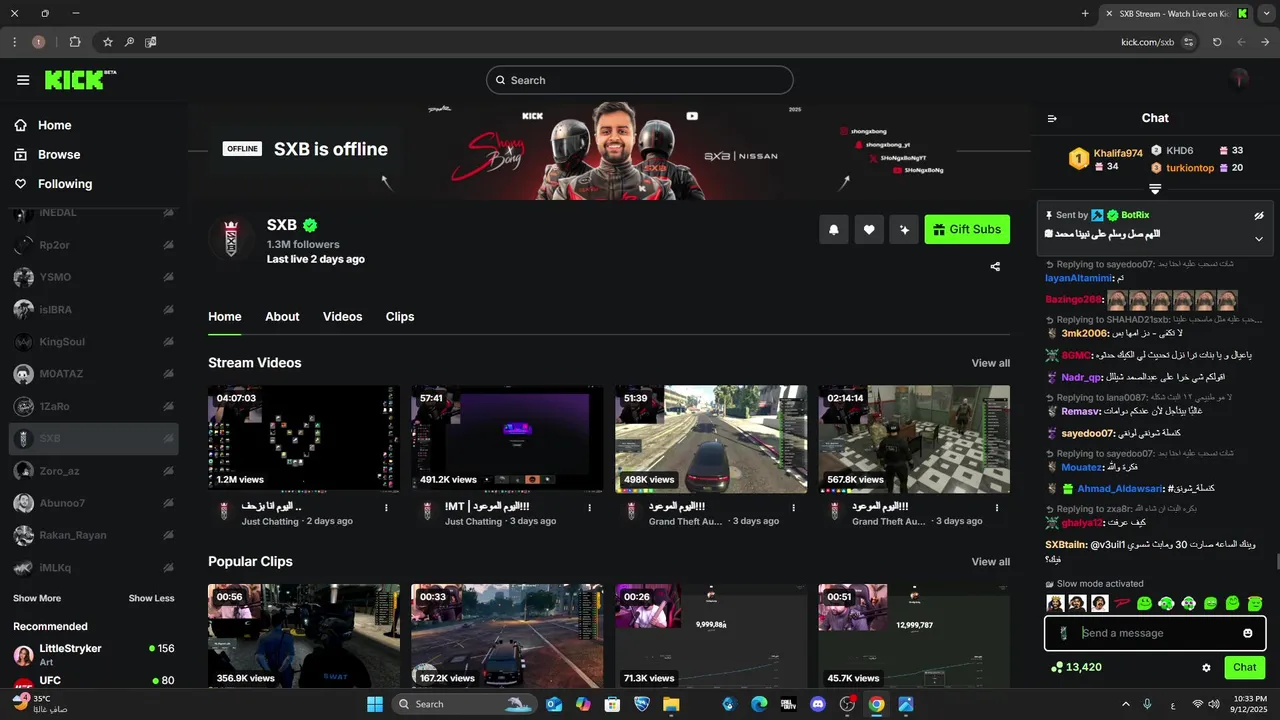This screenshot has height=720, width=1280.
Task: Click the heart follow button for SXB
Action: [x=869, y=230]
